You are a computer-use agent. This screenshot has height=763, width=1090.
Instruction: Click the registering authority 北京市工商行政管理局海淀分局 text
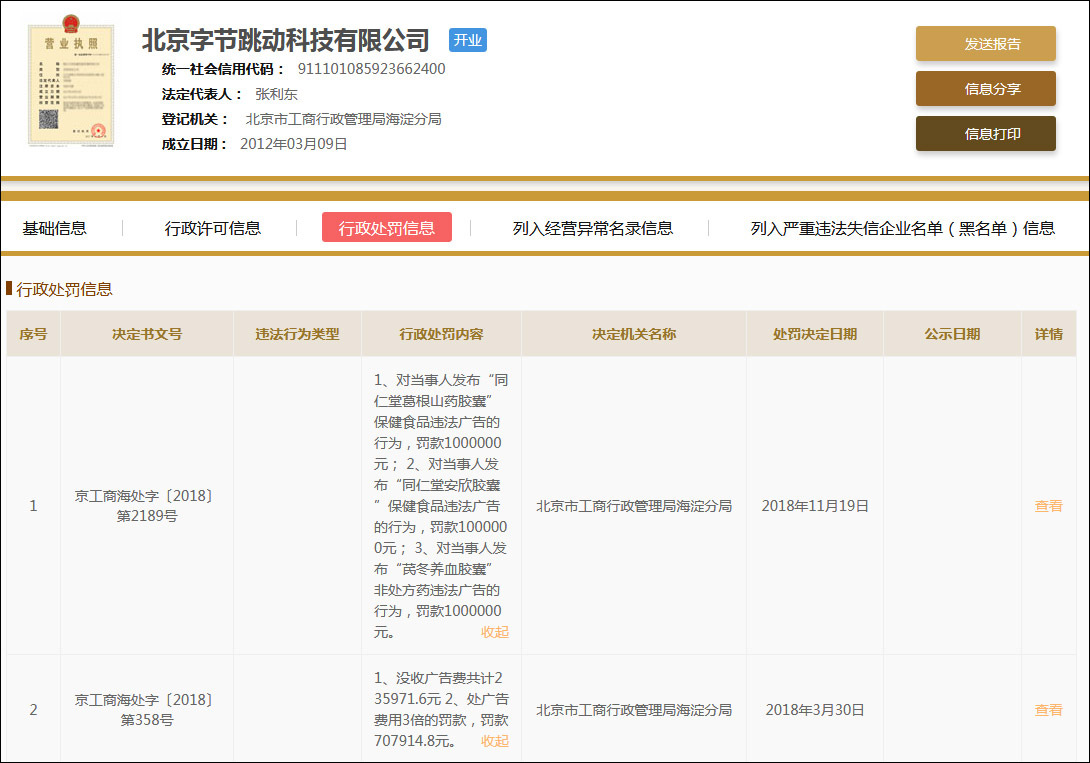(x=340, y=119)
